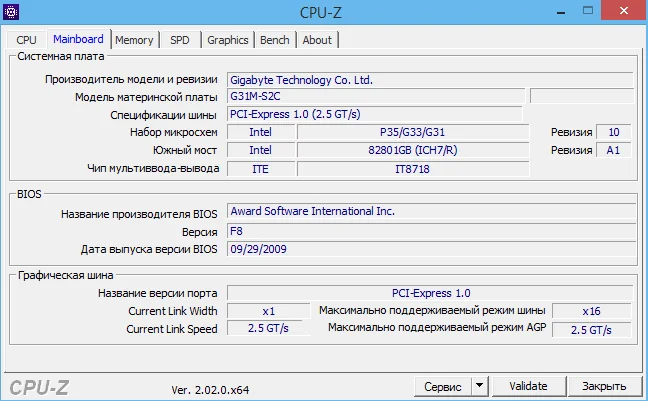Viewport: 648px width, 401px height.
Task: Click the Current Link Speed 2.5 GT/s value
Action: [x=269, y=328]
